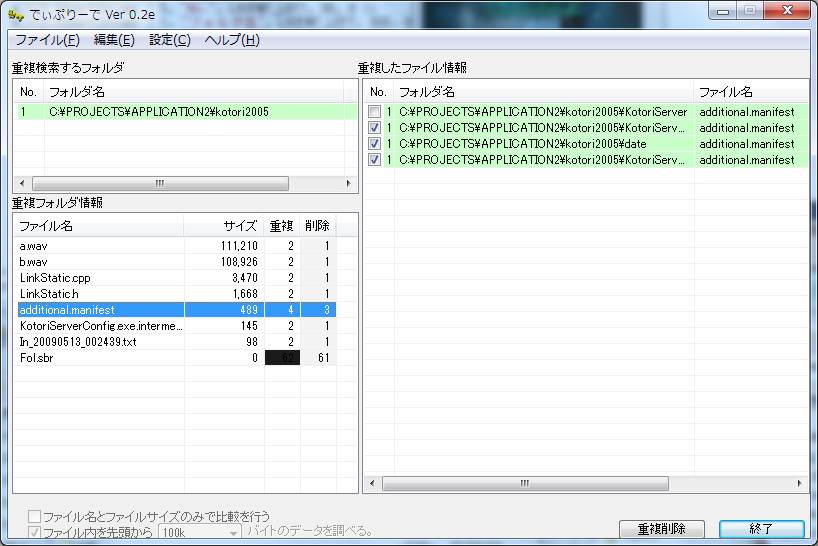Open the 設定(C) menu
Viewport: 818px width, 546px height.
click(x=170, y=40)
